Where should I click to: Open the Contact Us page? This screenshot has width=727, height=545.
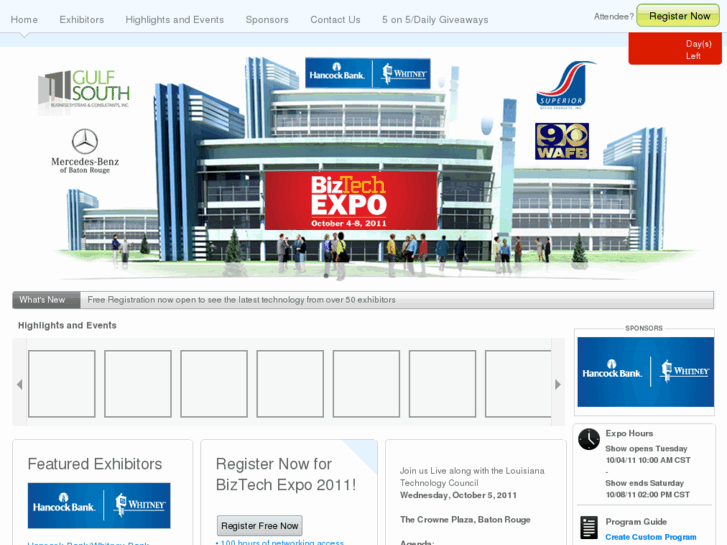335,19
